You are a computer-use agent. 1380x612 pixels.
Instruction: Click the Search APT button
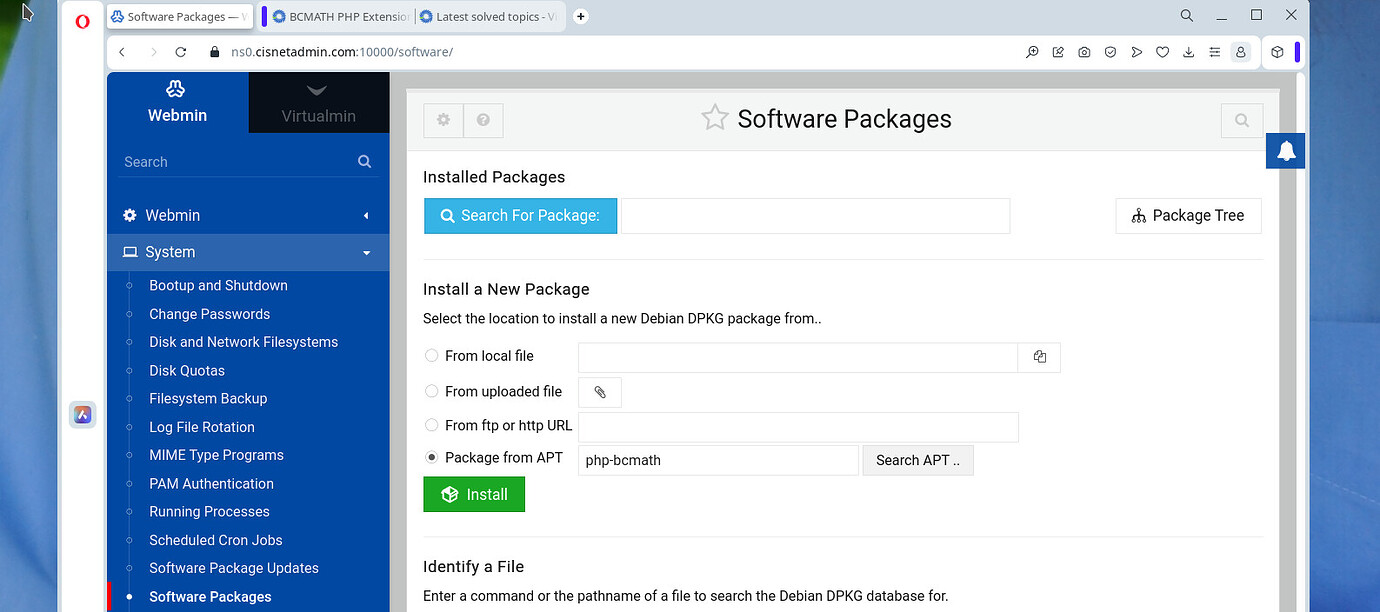pyautogui.click(x=917, y=460)
